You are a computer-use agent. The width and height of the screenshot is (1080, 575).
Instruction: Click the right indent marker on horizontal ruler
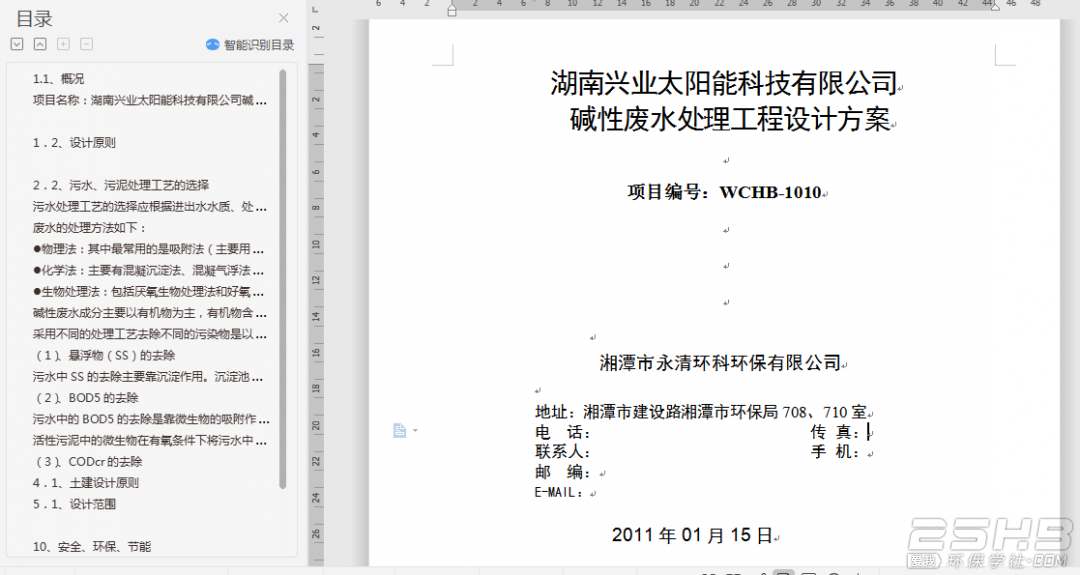click(995, 6)
